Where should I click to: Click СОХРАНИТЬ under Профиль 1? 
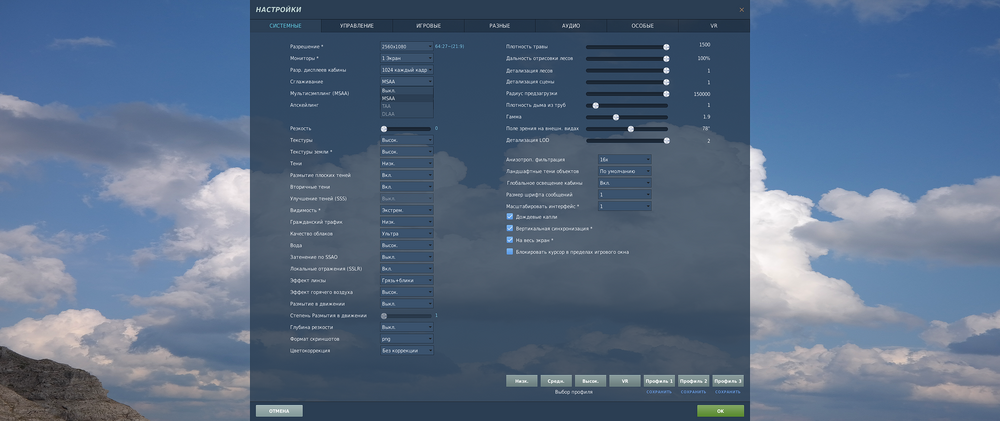[659, 392]
